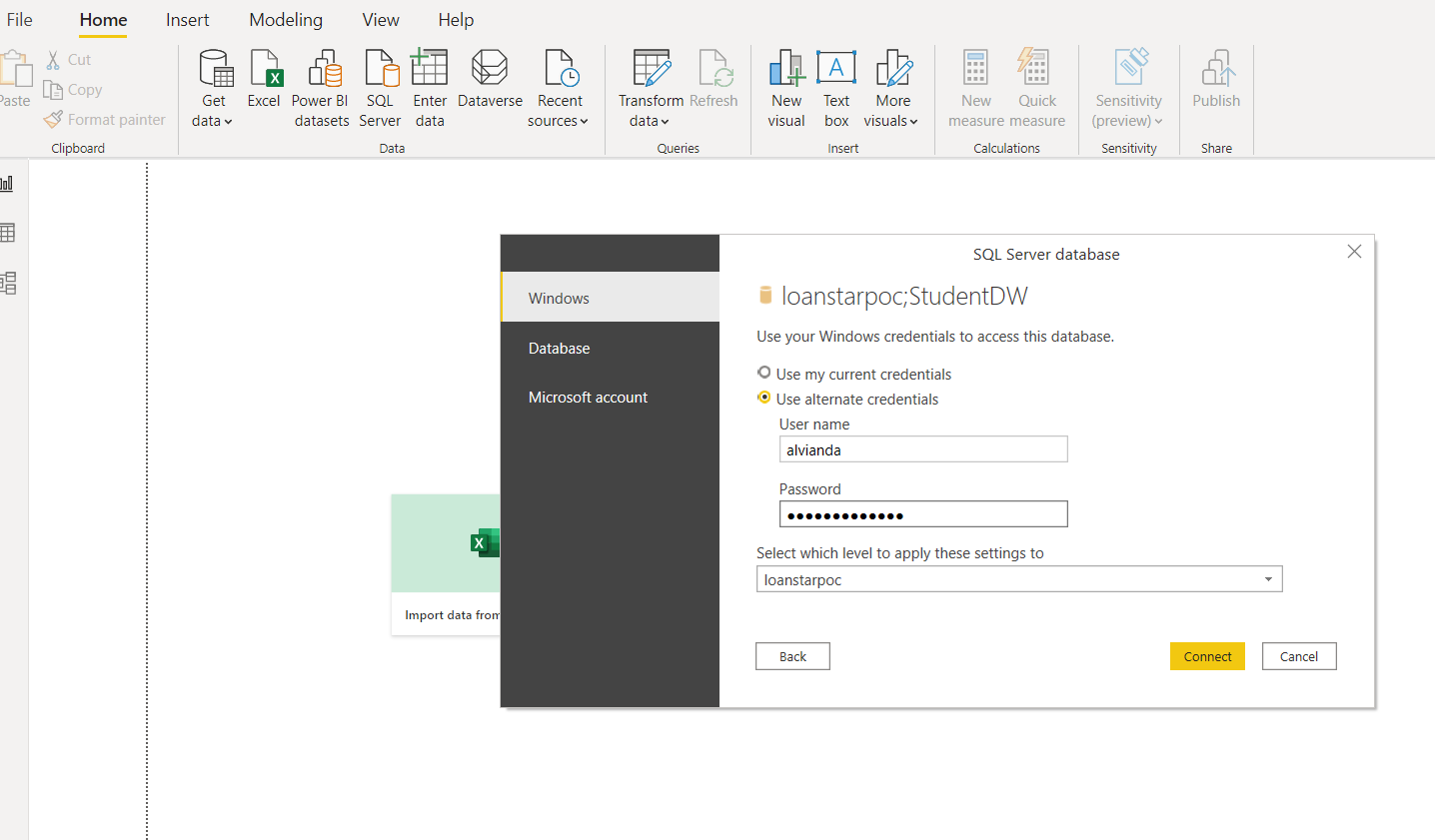Viewport: 1435px width, 840px height.
Task: Select the Database tab in the dialog
Action: tap(559, 348)
